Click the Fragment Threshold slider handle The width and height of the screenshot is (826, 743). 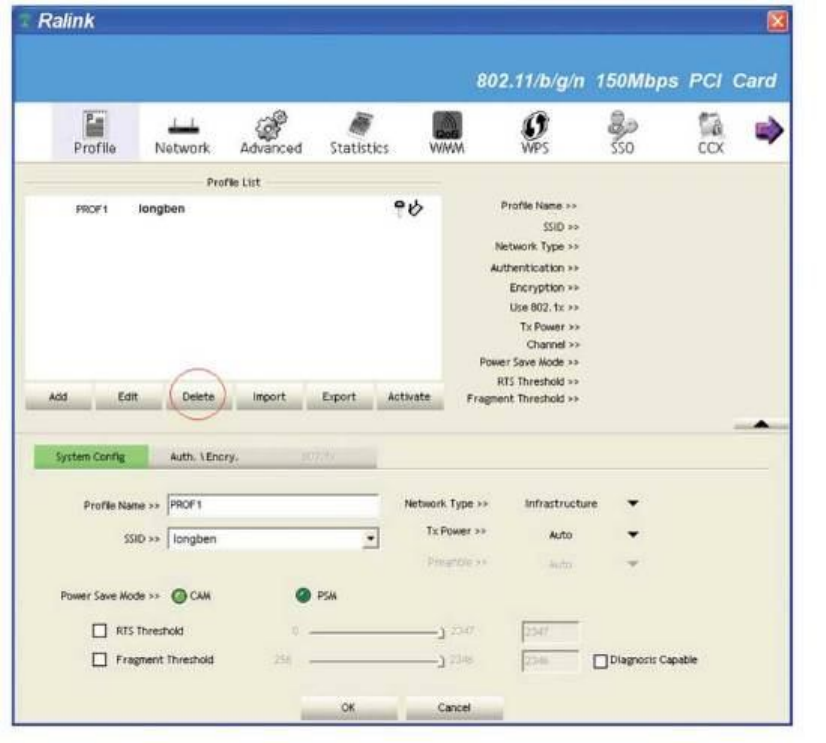441,661
